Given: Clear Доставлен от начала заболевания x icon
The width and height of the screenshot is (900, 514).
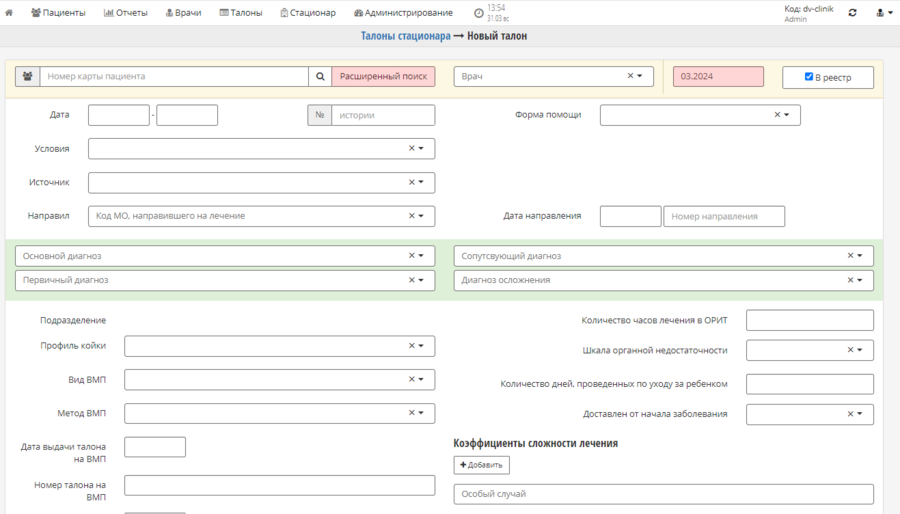Looking at the screenshot, I should (x=851, y=414).
